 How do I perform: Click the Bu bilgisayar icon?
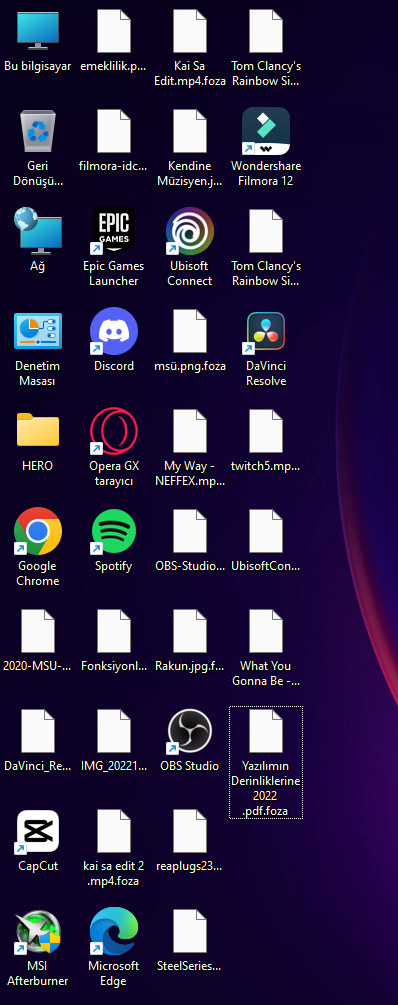38,40
